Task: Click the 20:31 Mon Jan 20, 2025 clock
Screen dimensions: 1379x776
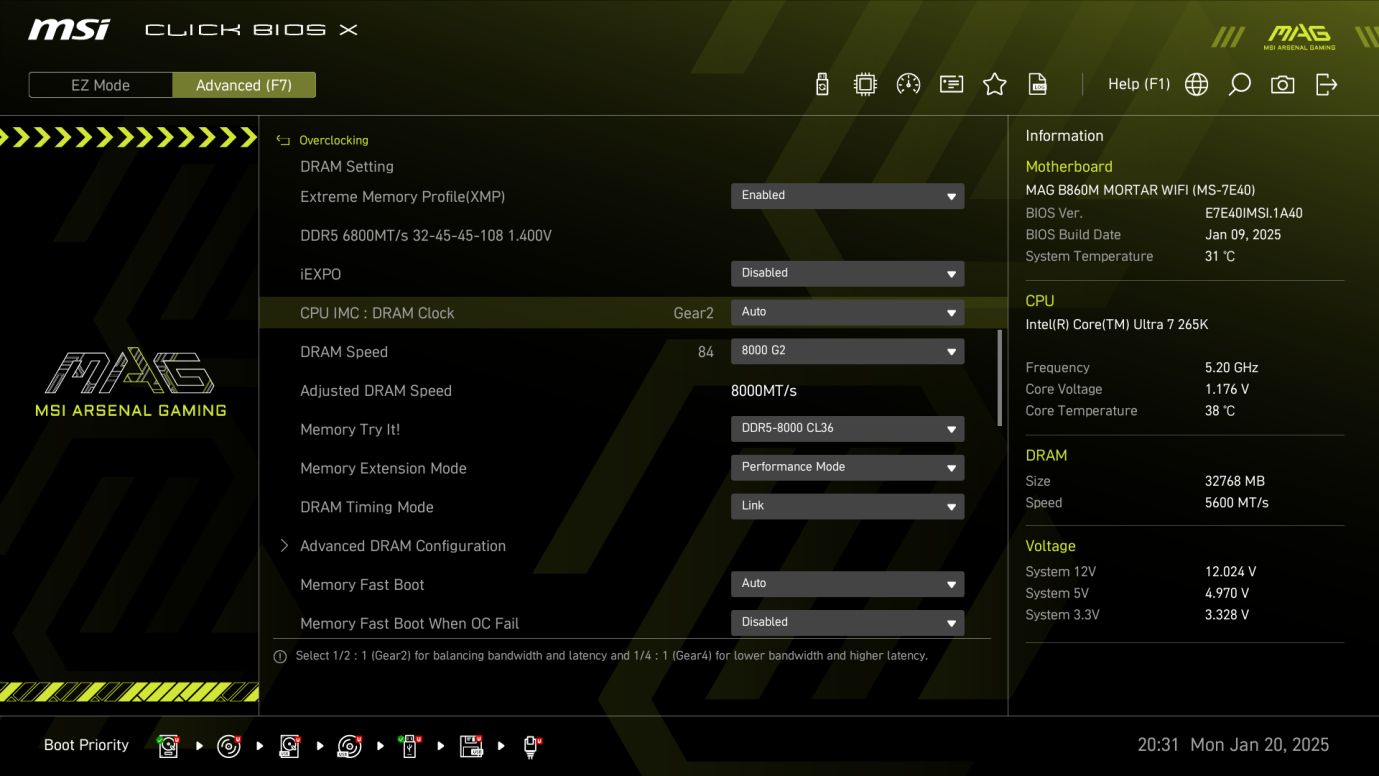Action: [x=1233, y=745]
